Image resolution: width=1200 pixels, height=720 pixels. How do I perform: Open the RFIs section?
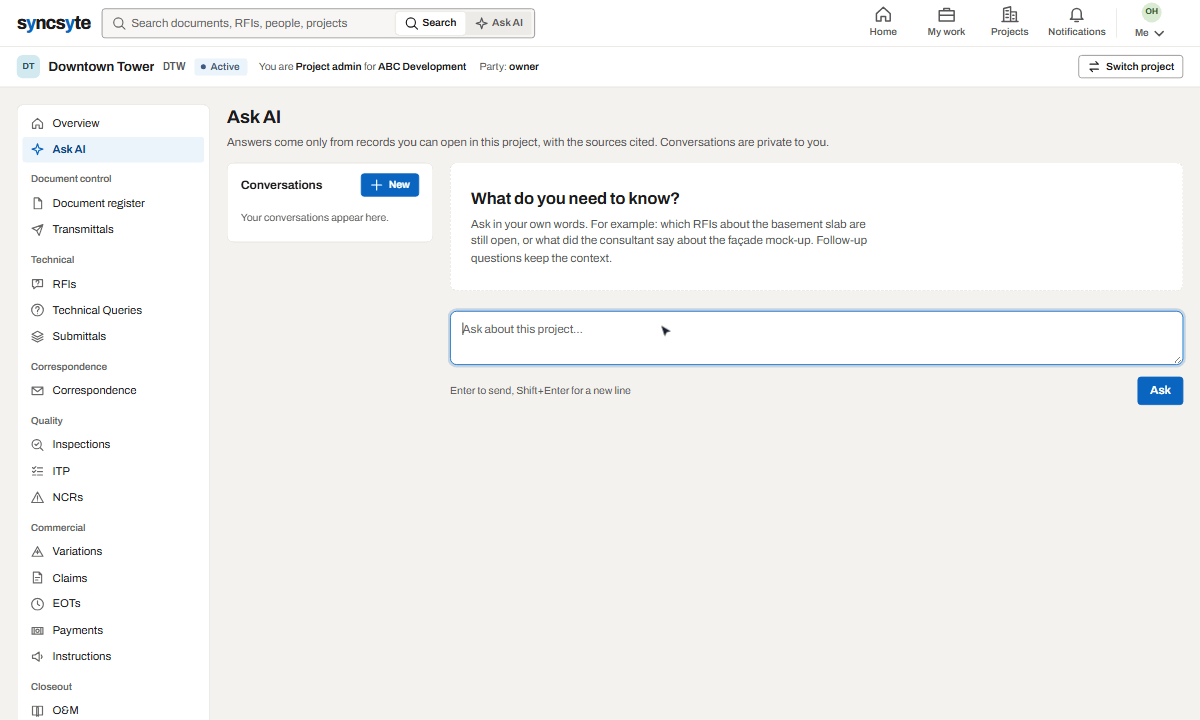pos(113,284)
